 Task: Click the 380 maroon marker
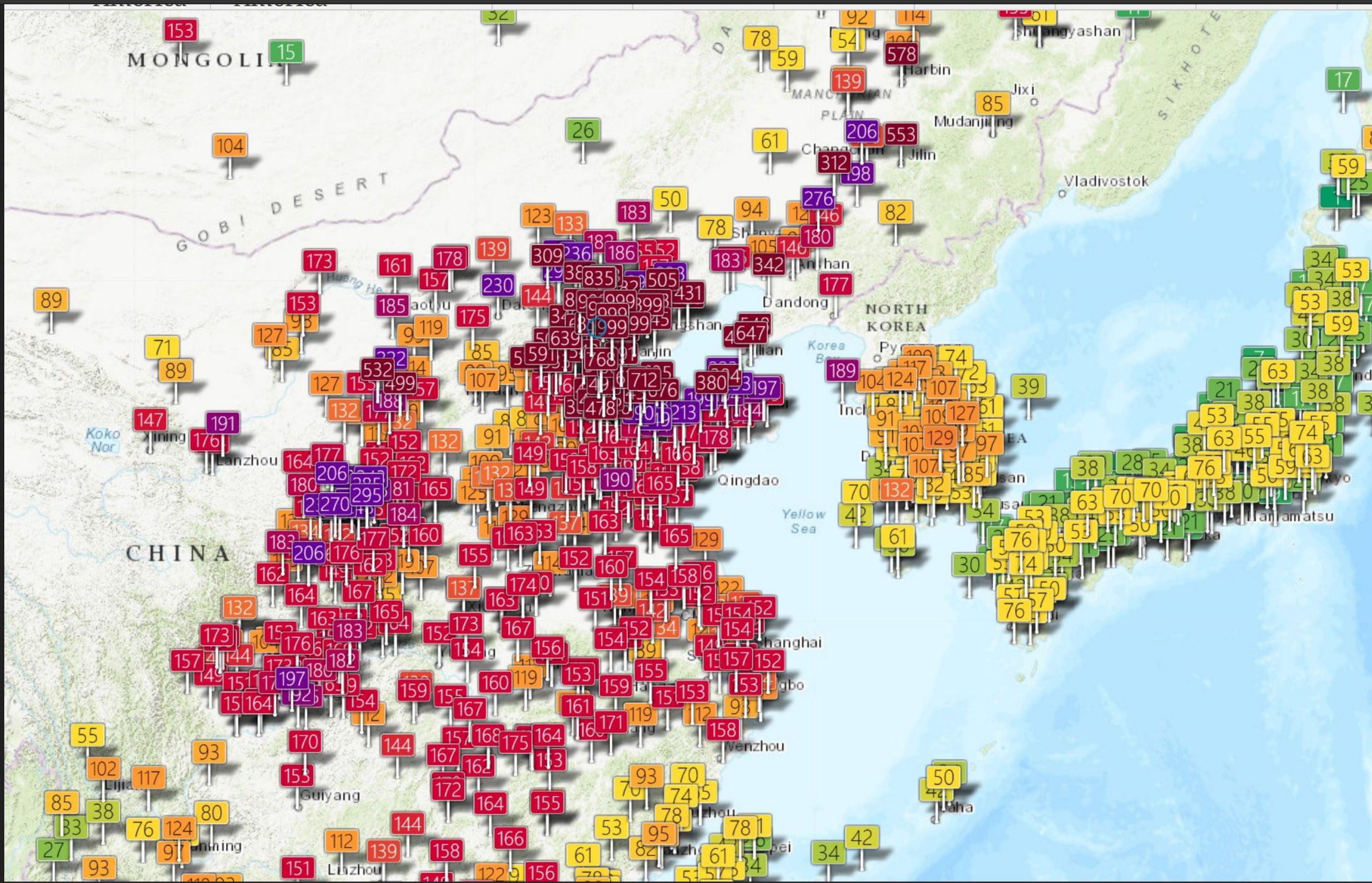pyautogui.click(x=711, y=382)
